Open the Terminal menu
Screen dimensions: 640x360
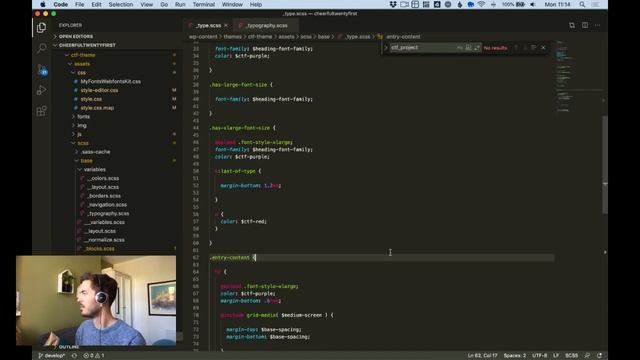[x=204, y=4]
